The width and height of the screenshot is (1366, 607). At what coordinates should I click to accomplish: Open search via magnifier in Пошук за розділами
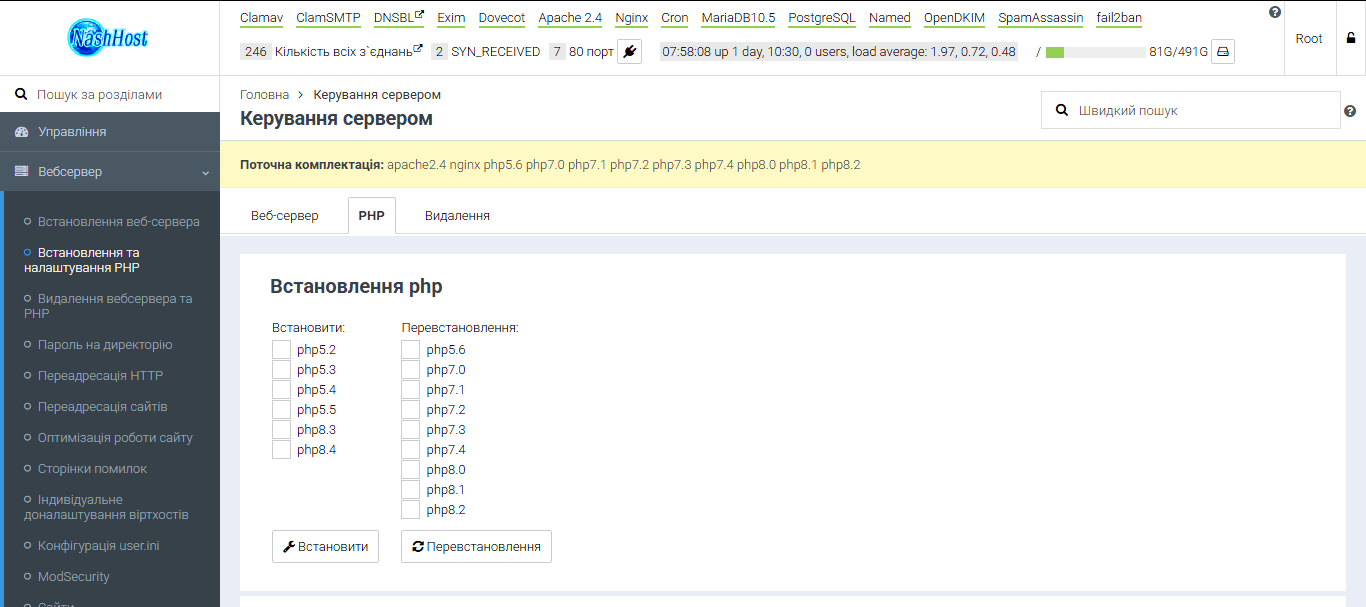(x=21, y=93)
